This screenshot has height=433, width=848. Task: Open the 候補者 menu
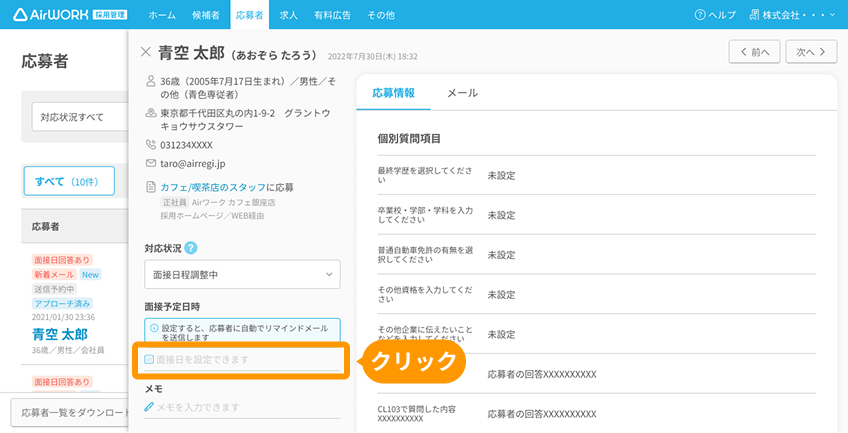pyautogui.click(x=206, y=15)
